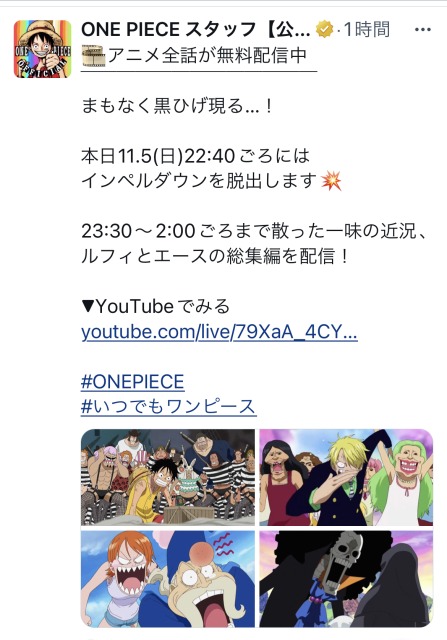Click the まもなく黒ひげ現る post text
The height and width of the screenshot is (640, 447).
[x=176, y=106]
